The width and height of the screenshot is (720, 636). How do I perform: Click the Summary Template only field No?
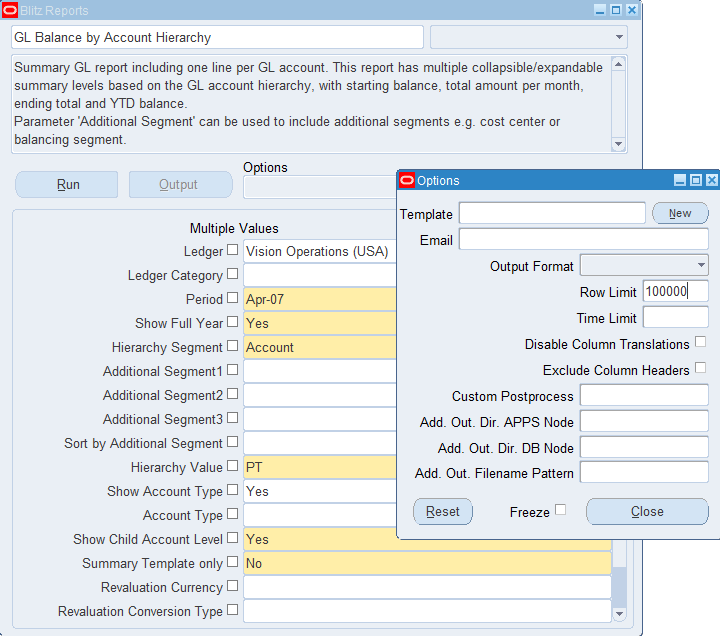click(427, 563)
